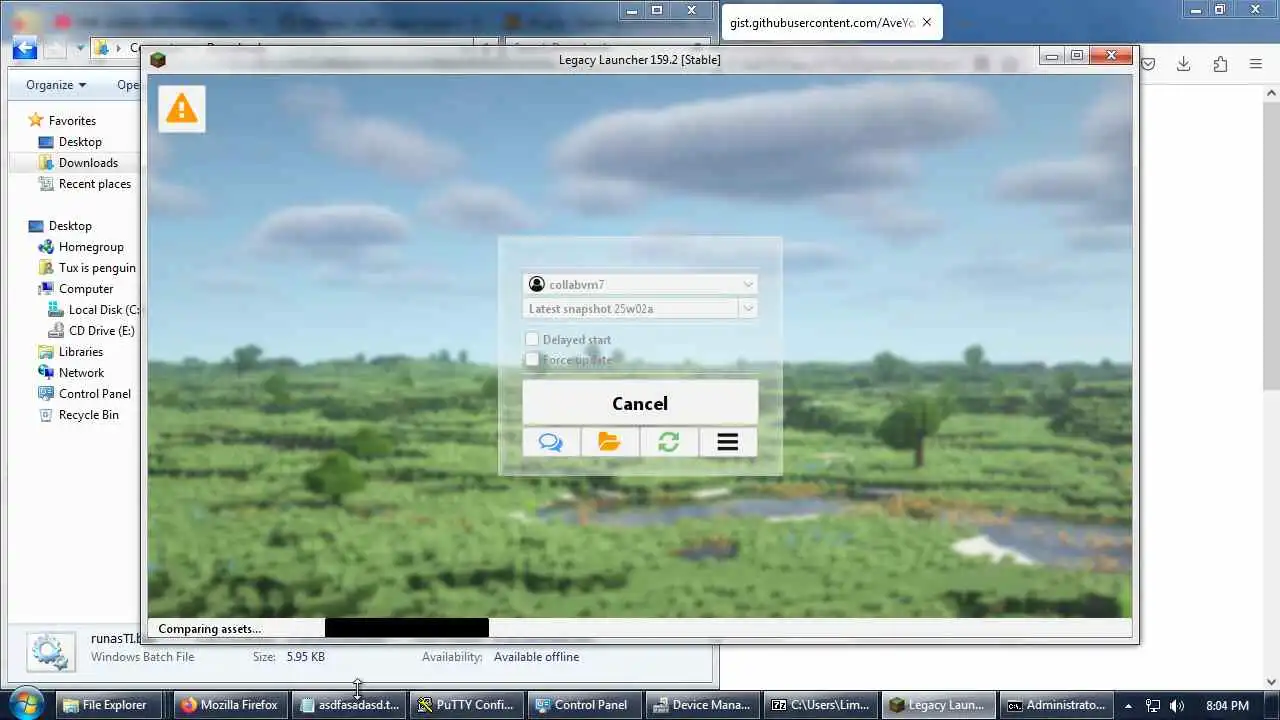Open the volume speaker tray icon

pos(1176,705)
